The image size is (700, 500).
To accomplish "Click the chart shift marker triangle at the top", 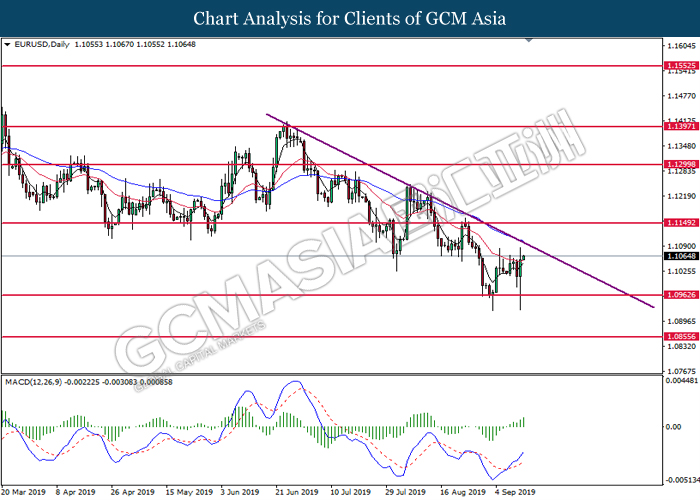I will pos(529,40).
